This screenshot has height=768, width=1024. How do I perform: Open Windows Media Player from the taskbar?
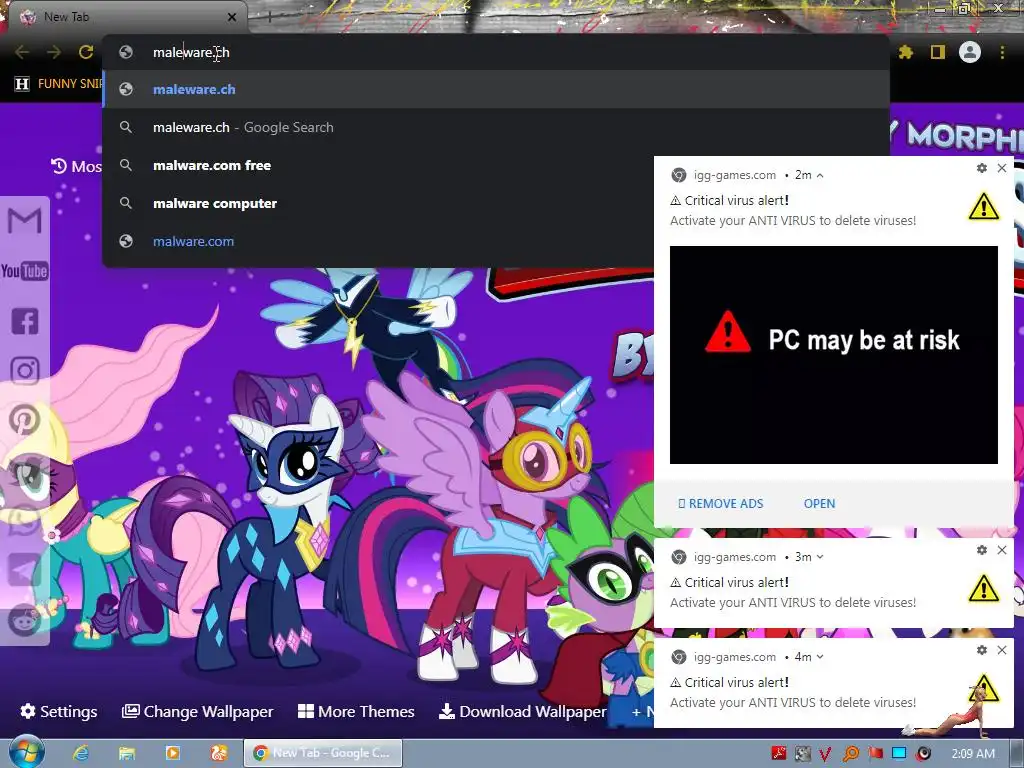point(173,753)
